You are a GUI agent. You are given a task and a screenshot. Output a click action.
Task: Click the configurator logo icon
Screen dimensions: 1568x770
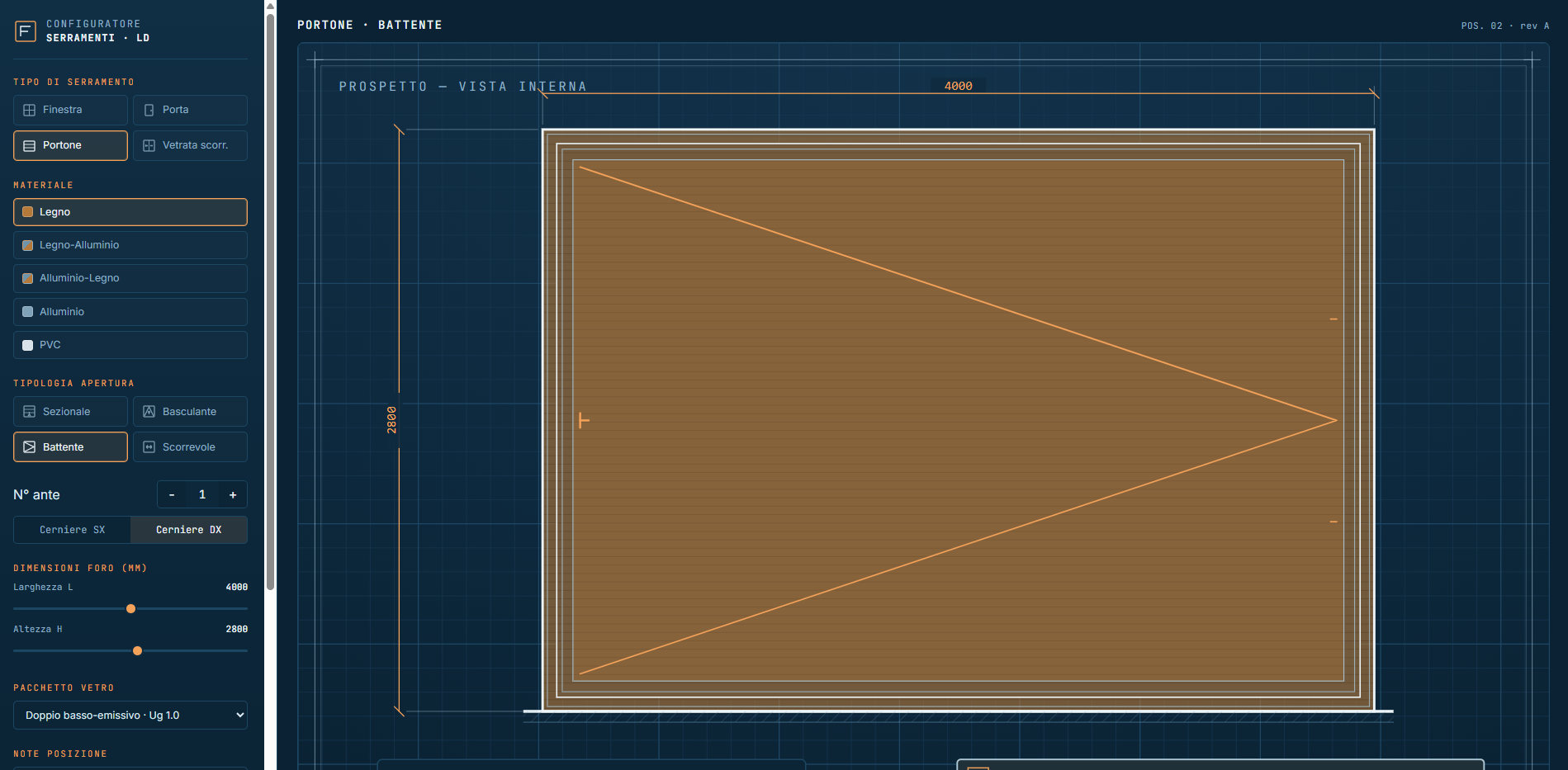tap(26, 31)
